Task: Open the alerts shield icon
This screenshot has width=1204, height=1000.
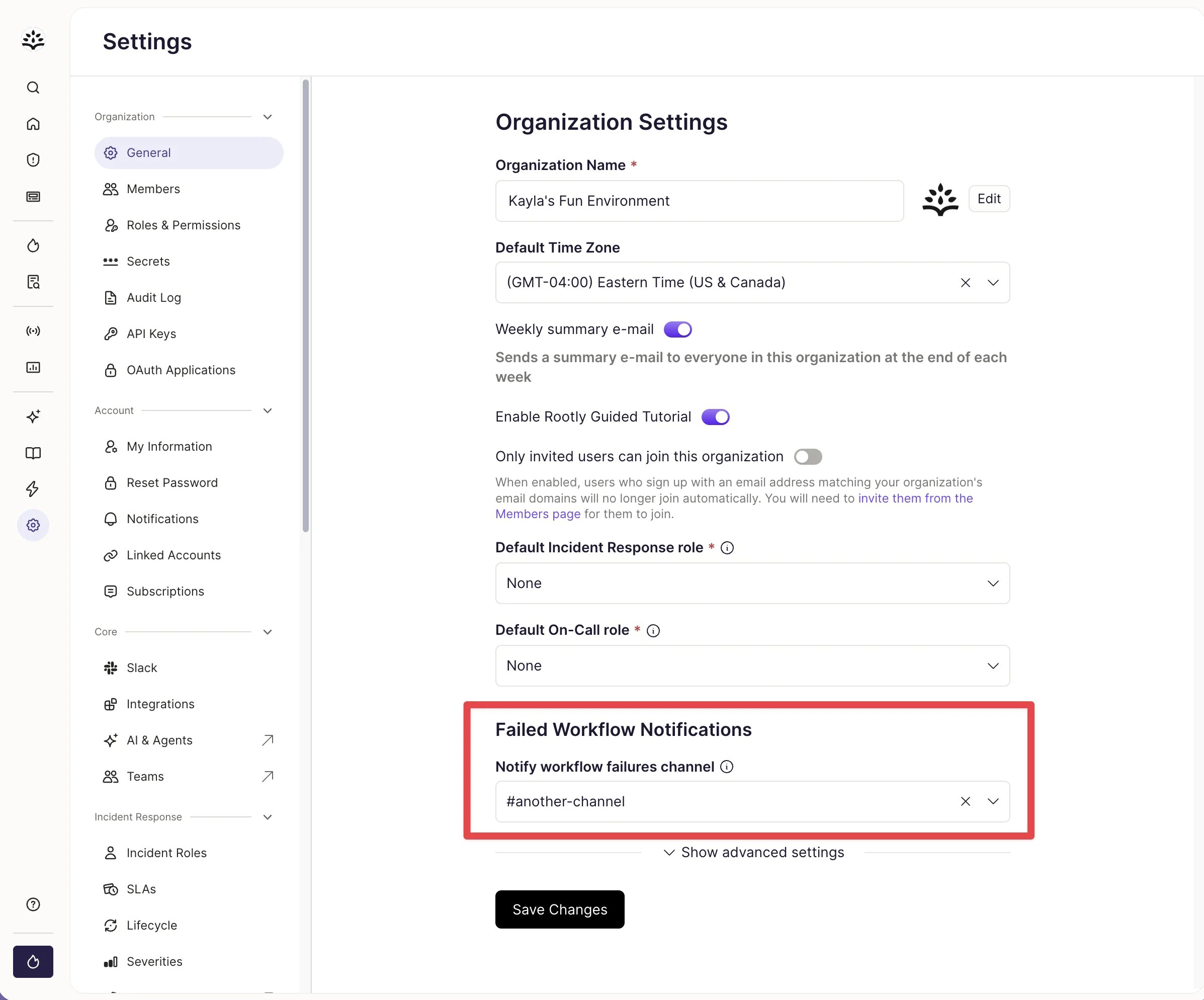Action: (x=33, y=160)
